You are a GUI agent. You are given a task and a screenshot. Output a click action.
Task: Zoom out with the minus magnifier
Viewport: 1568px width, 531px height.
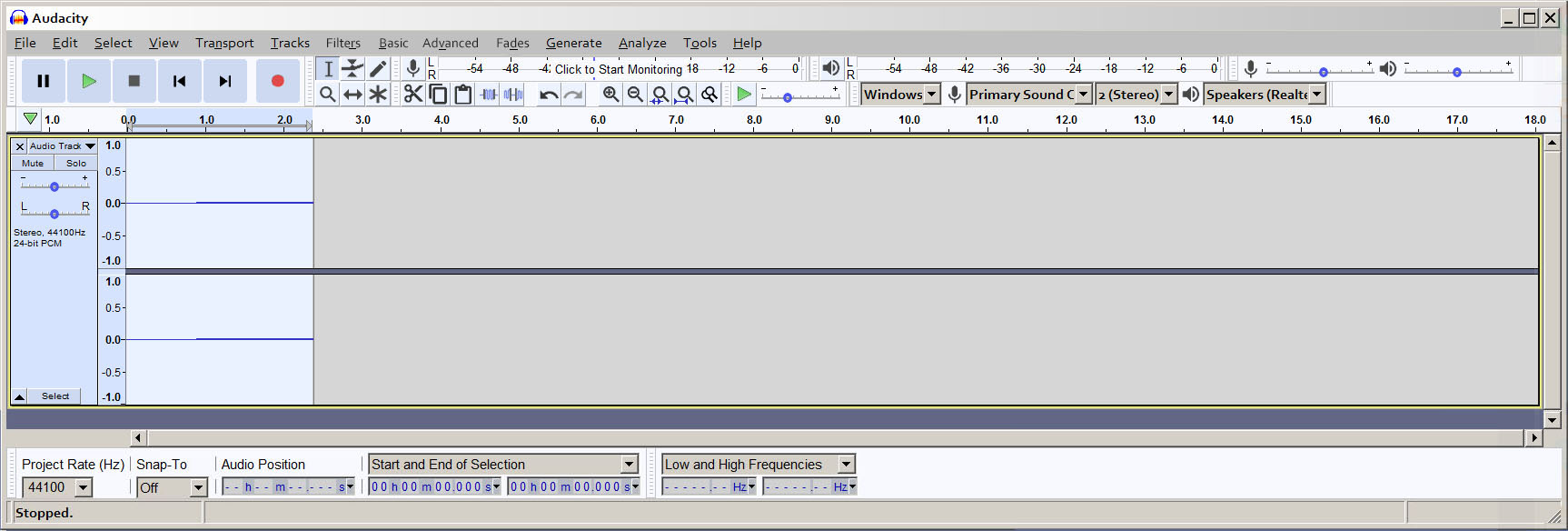(x=635, y=94)
